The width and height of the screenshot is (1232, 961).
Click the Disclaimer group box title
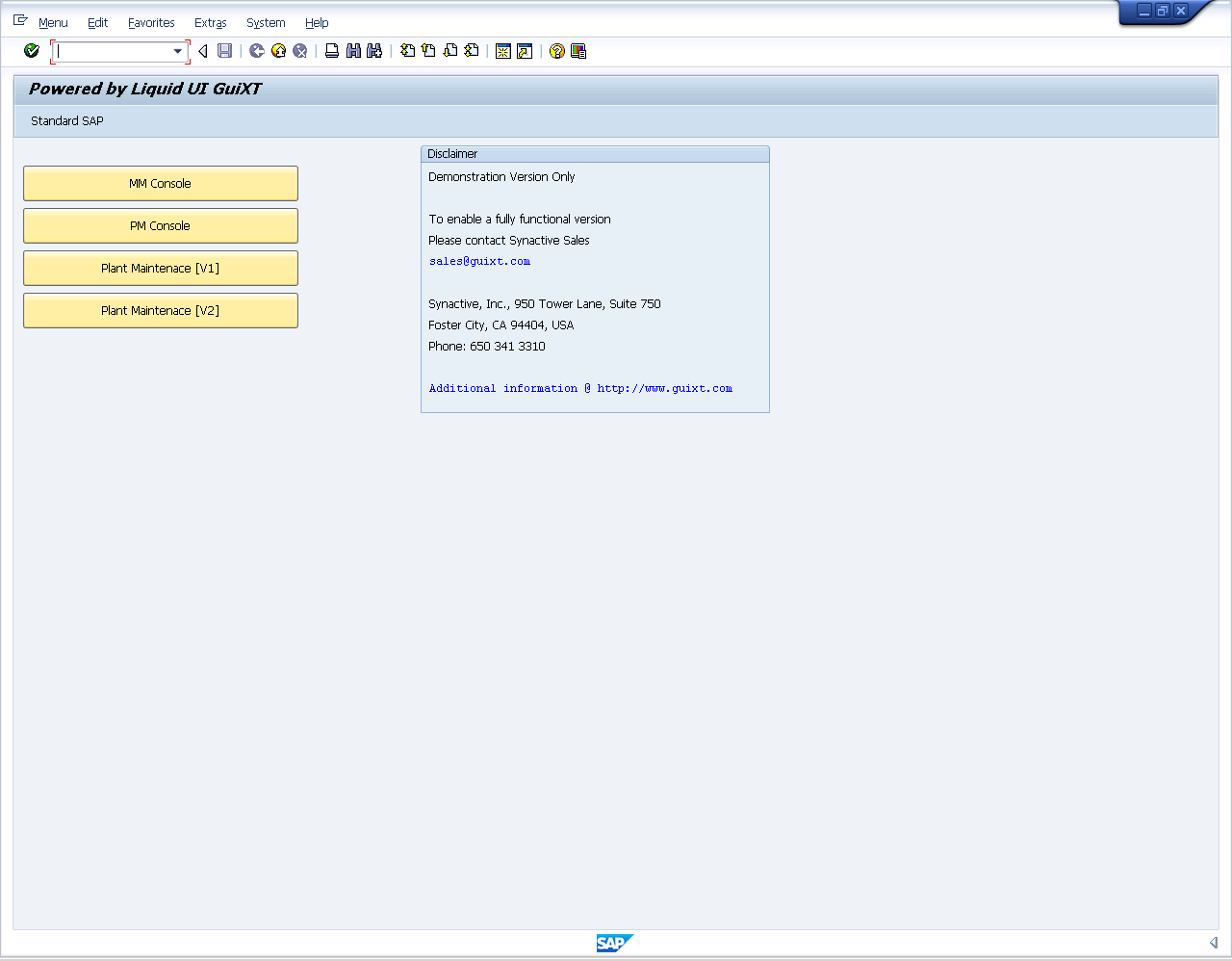click(452, 154)
